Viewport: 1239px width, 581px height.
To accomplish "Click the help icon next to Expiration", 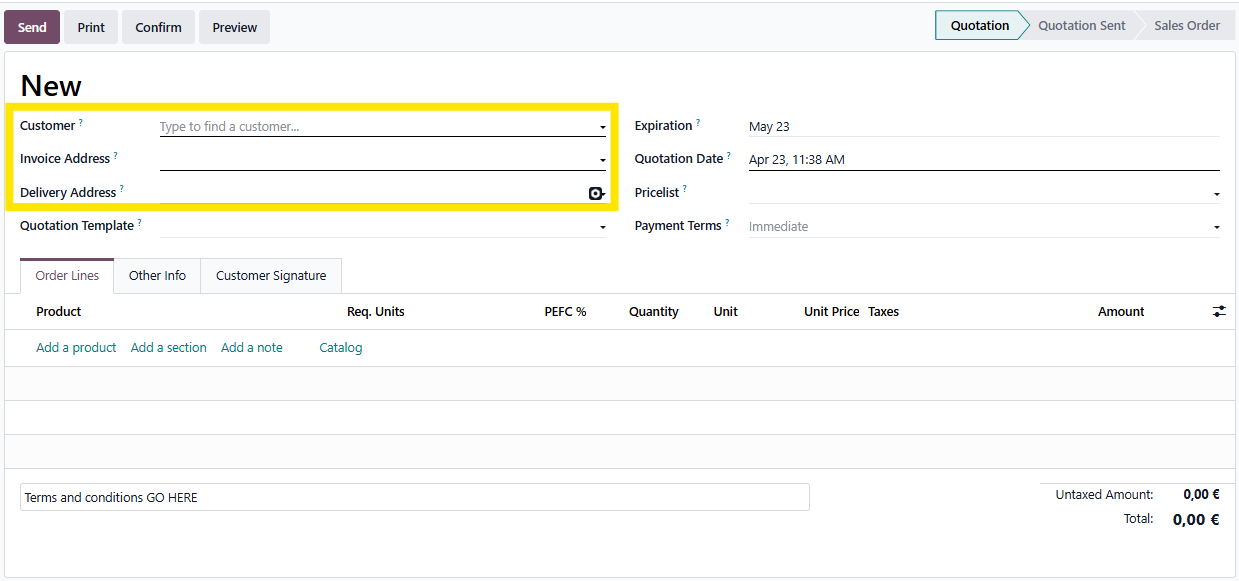I will 698,122.
